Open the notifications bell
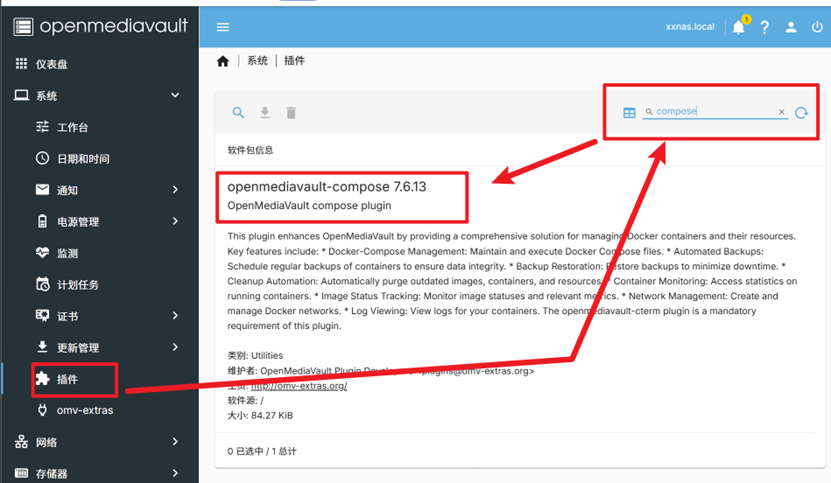831x483 pixels. (x=738, y=27)
